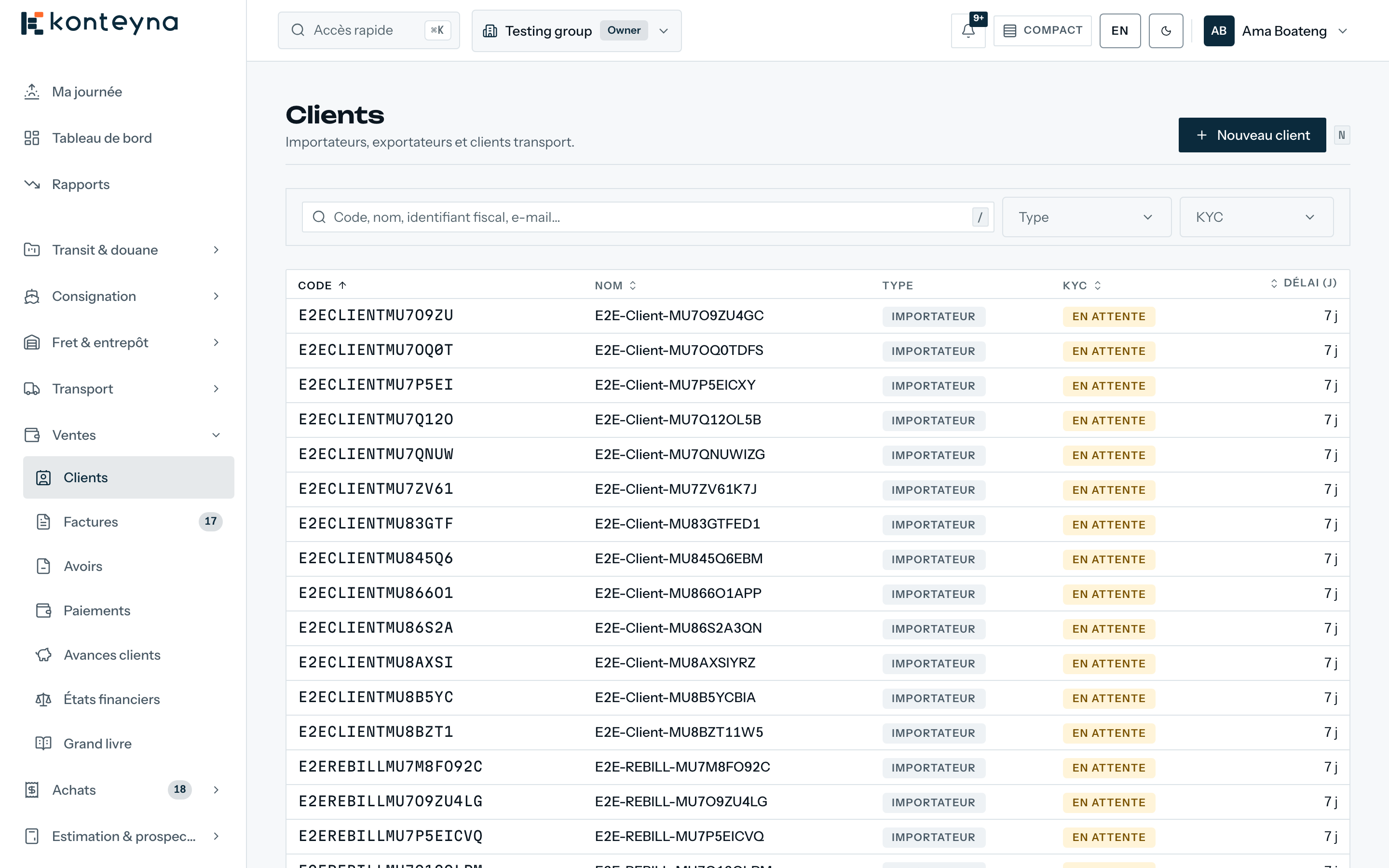This screenshot has height=868, width=1389.
Task: Click the Transport truck icon
Action: [32, 389]
